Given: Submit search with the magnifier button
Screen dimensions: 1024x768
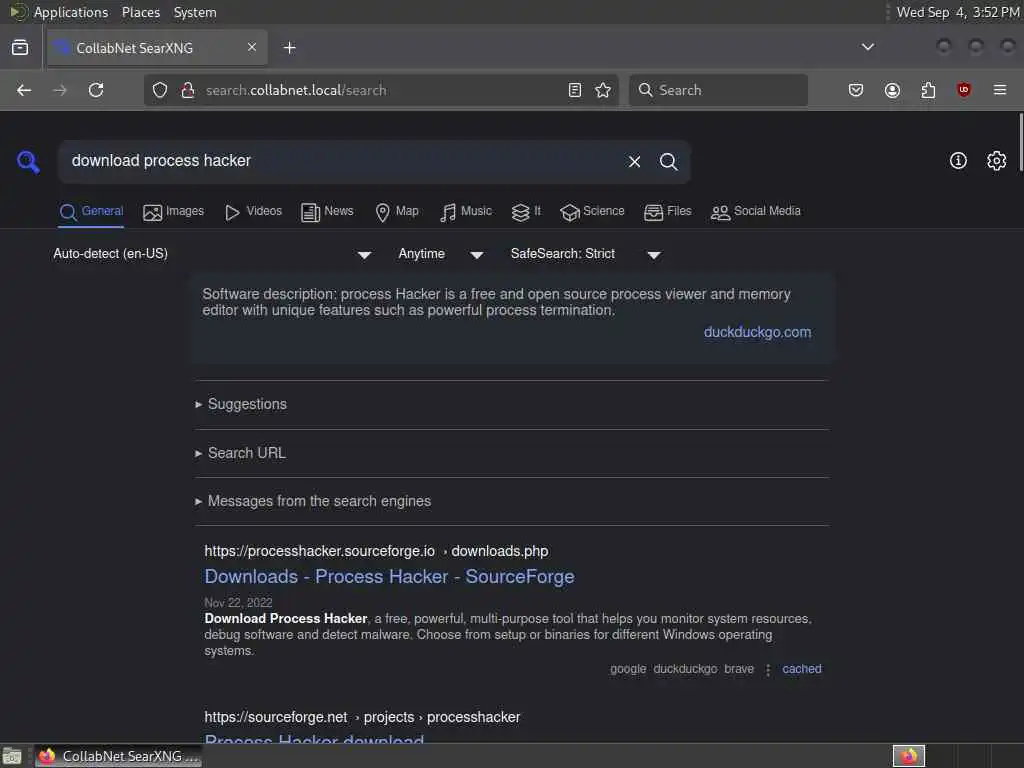Looking at the screenshot, I should tap(668, 161).
